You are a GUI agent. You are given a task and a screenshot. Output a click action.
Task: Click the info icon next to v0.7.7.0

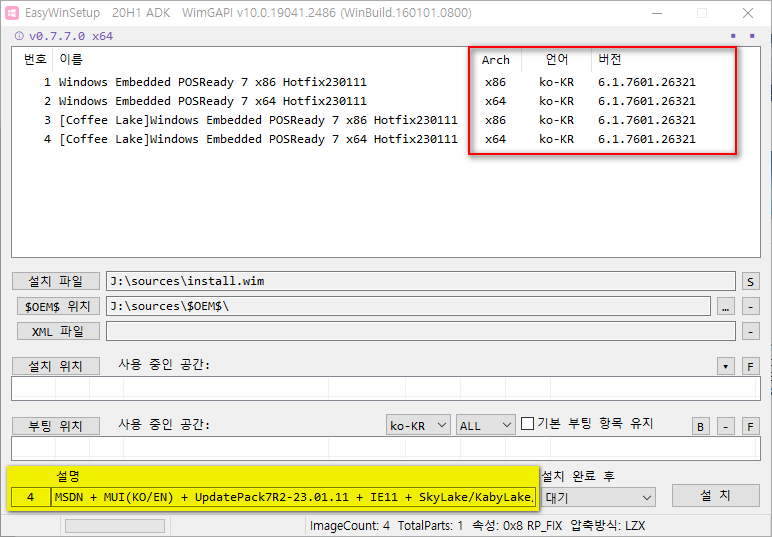tap(19, 36)
